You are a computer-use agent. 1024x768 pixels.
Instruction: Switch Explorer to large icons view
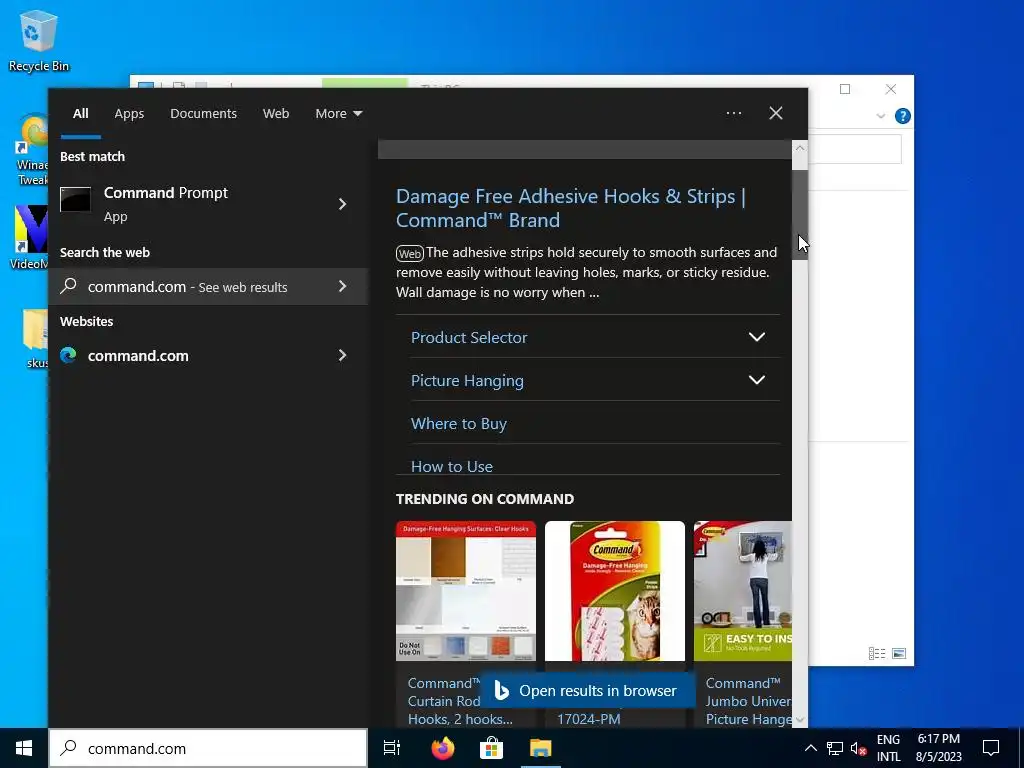tap(899, 653)
